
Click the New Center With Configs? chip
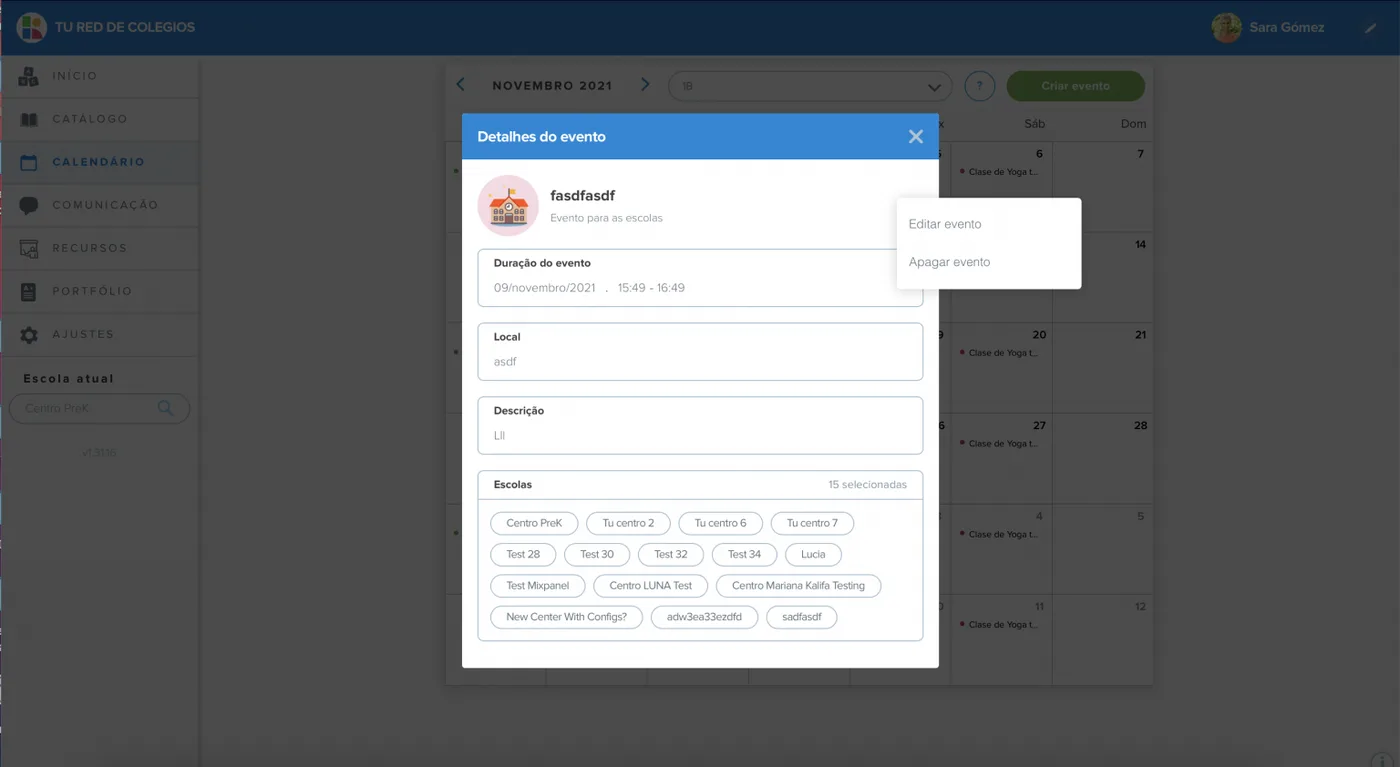click(566, 617)
